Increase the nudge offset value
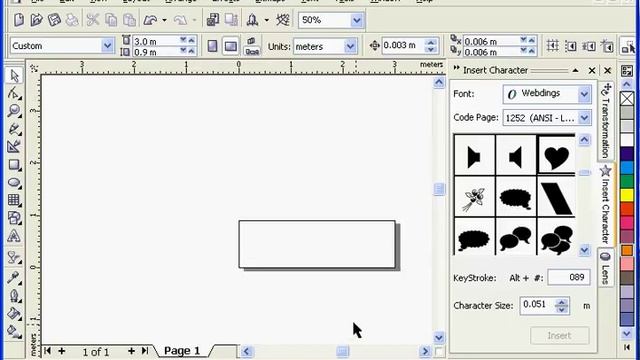Image resolution: width=640 pixels, height=360 pixels. tap(431, 42)
